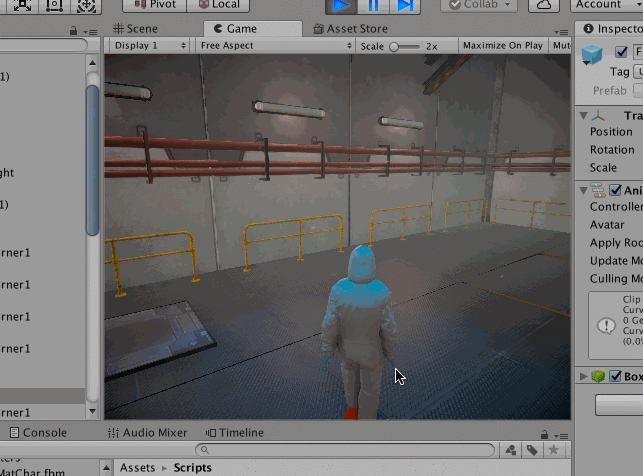The width and height of the screenshot is (643, 476).
Task: Click the Controller property label
Action: coord(616,207)
